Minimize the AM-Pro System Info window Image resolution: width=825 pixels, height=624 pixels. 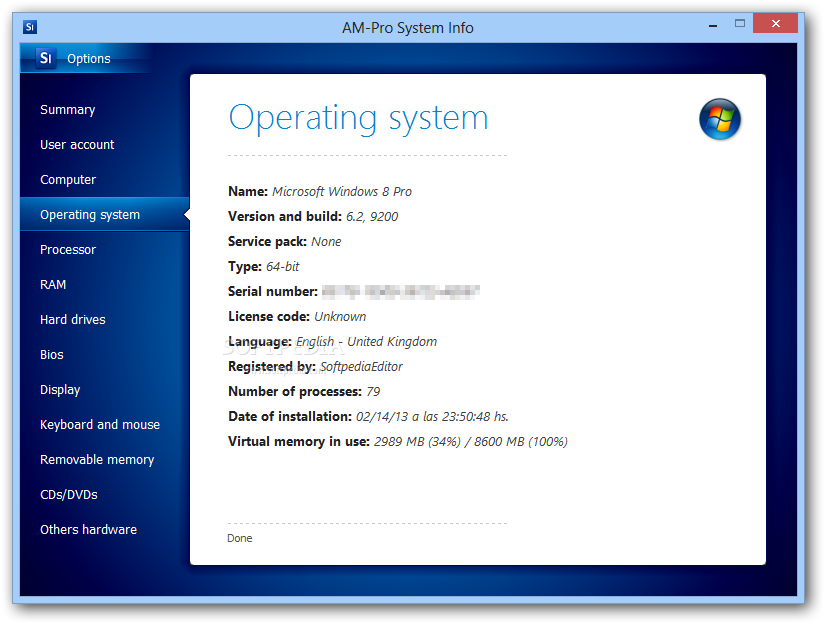pyautogui.click(x=713, y=25)
